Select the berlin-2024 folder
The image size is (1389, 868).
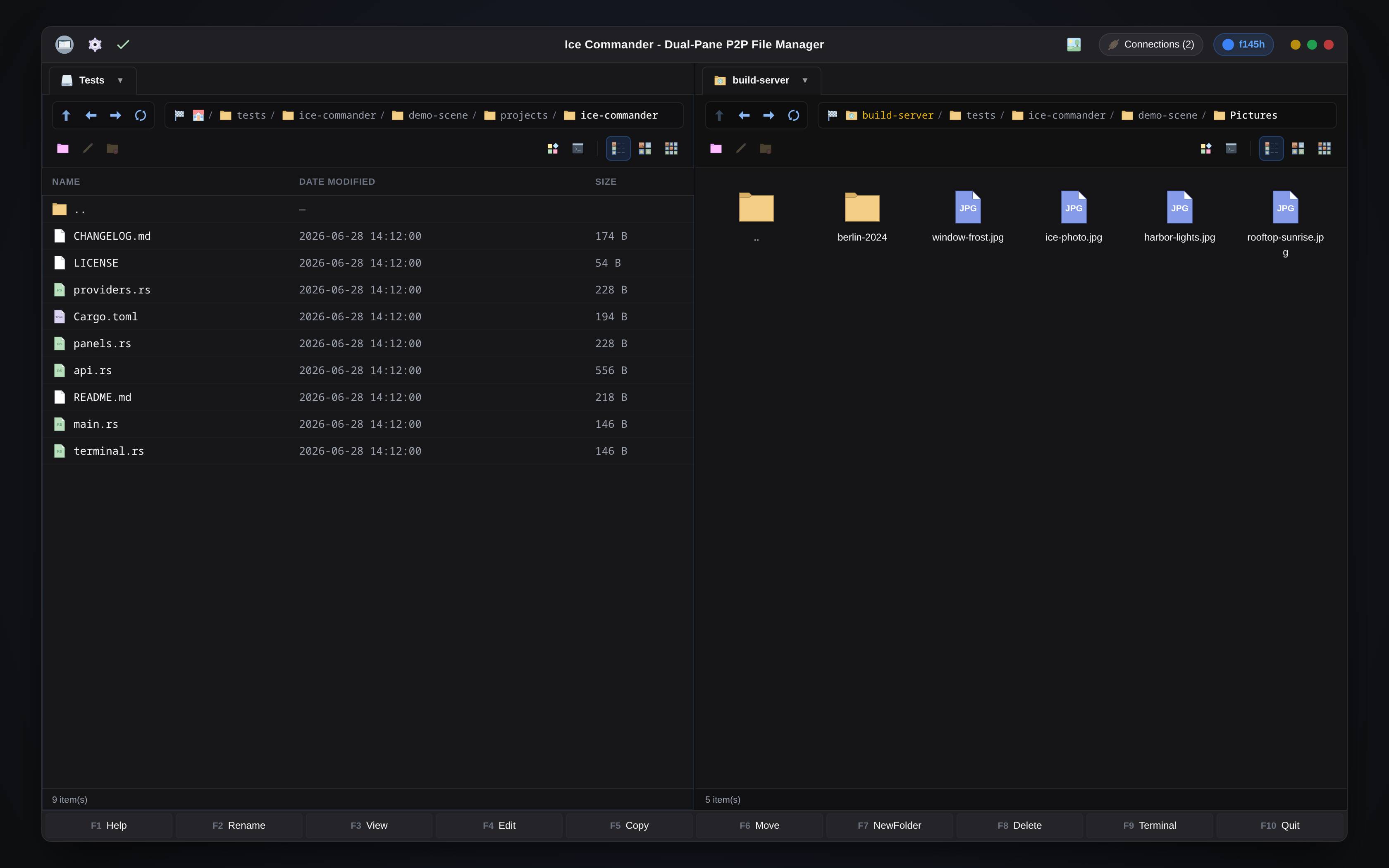click(862, 217)
